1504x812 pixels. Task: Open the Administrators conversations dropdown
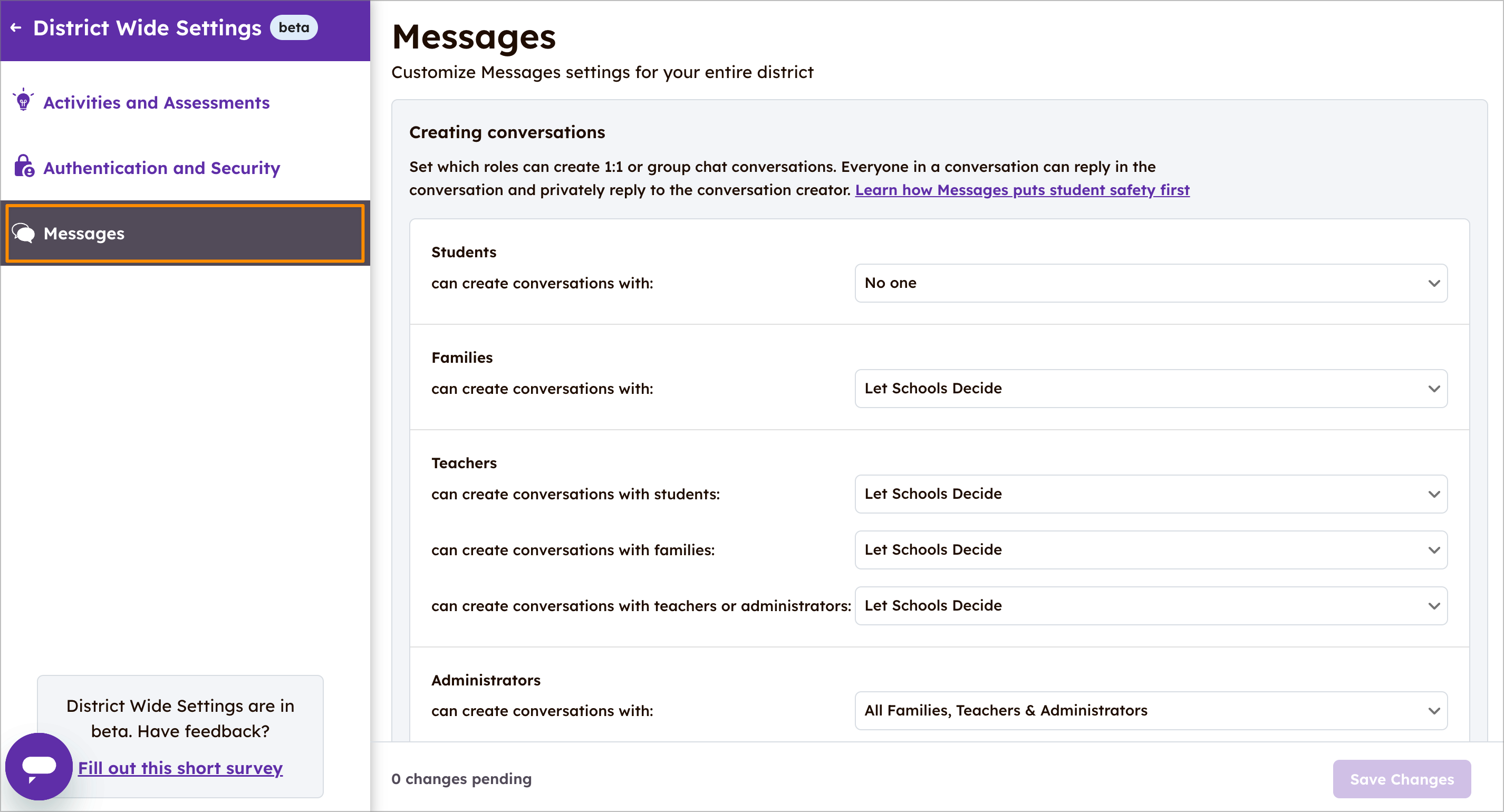pyautogui.click(x=1149, y=710)
